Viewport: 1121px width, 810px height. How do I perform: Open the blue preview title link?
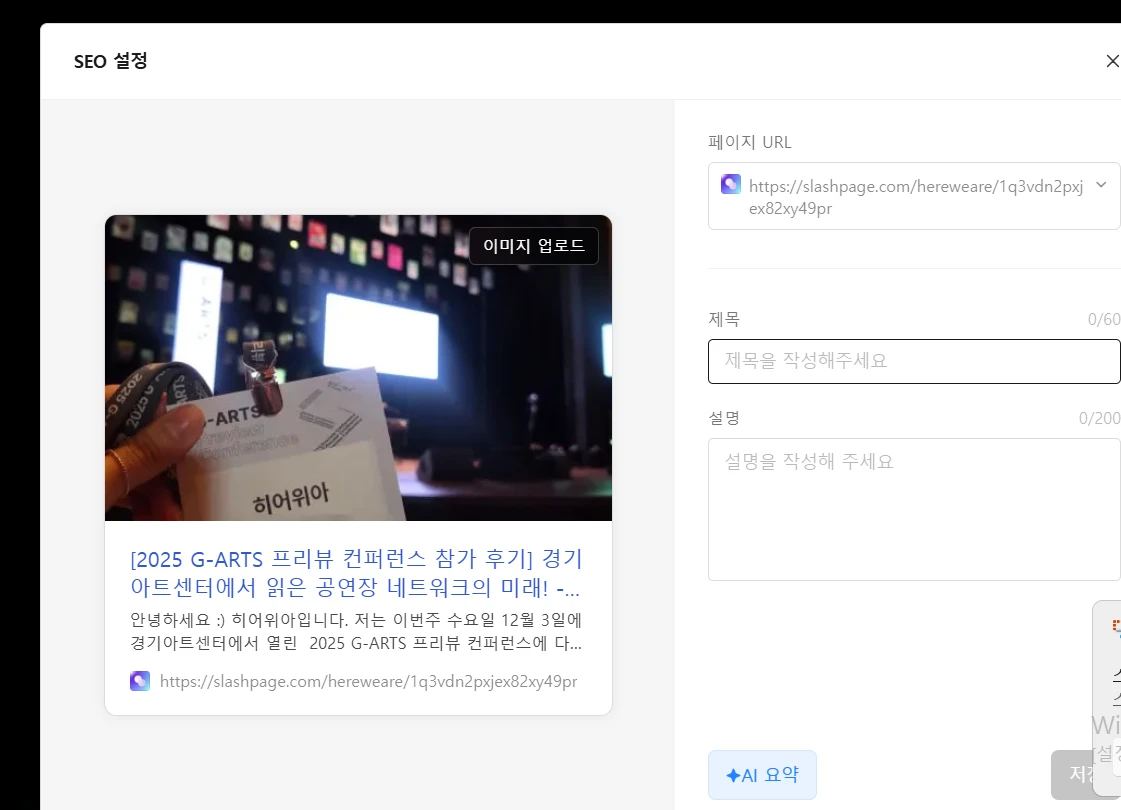pos(356,572)
